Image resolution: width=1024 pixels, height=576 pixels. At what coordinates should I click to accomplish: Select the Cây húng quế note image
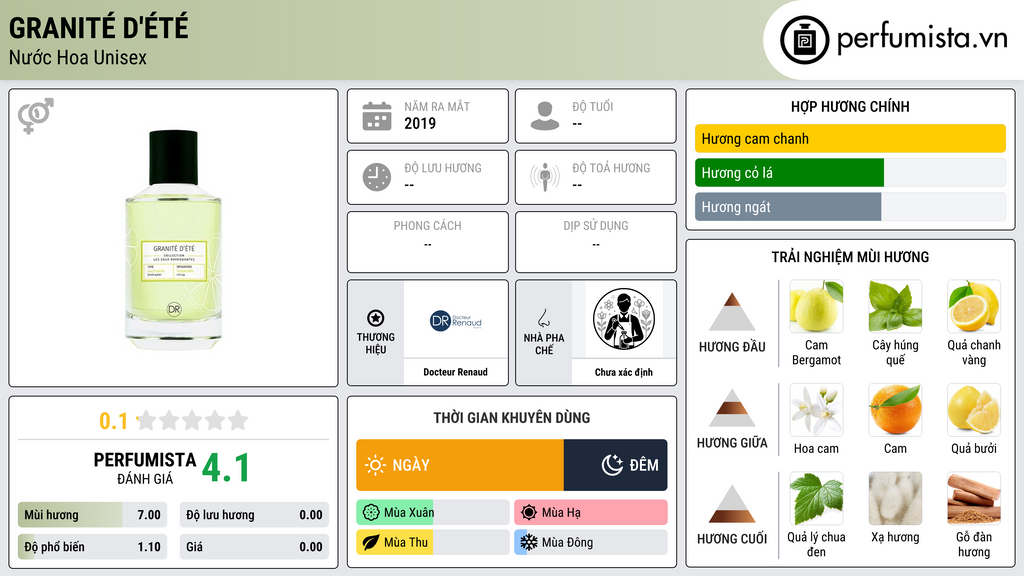click(x=895, y=306)
